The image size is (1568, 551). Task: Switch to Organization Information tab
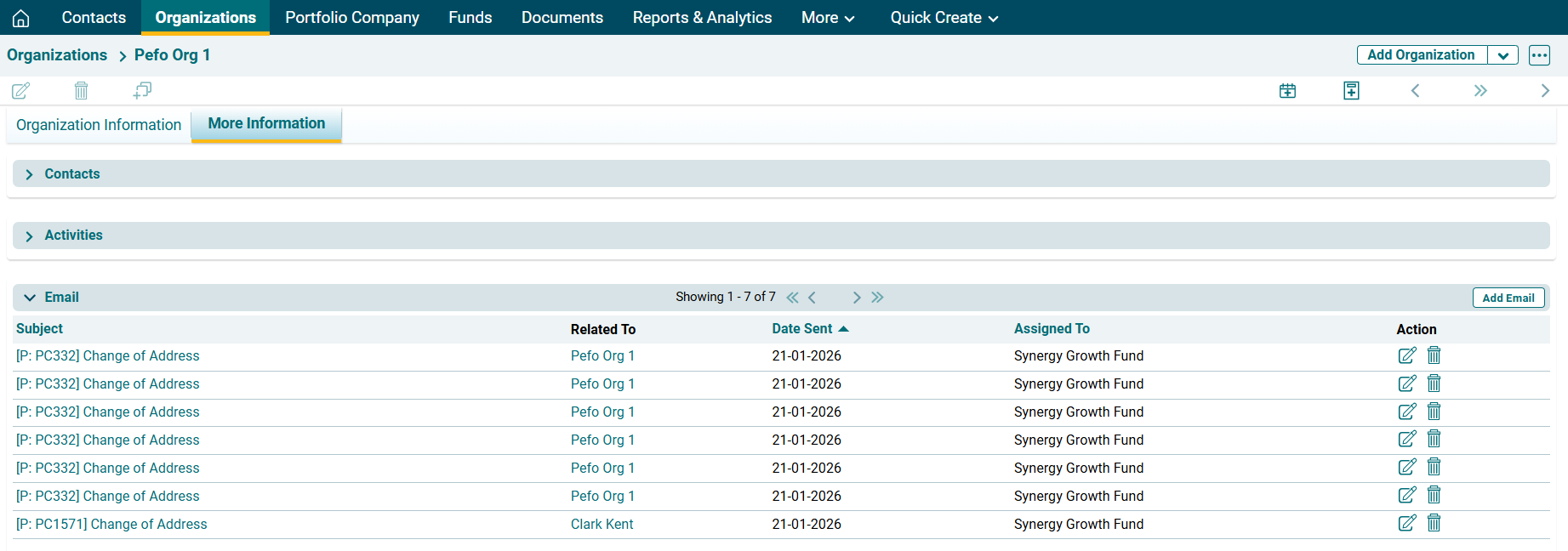pyautogui.click(x=99, y=125)
